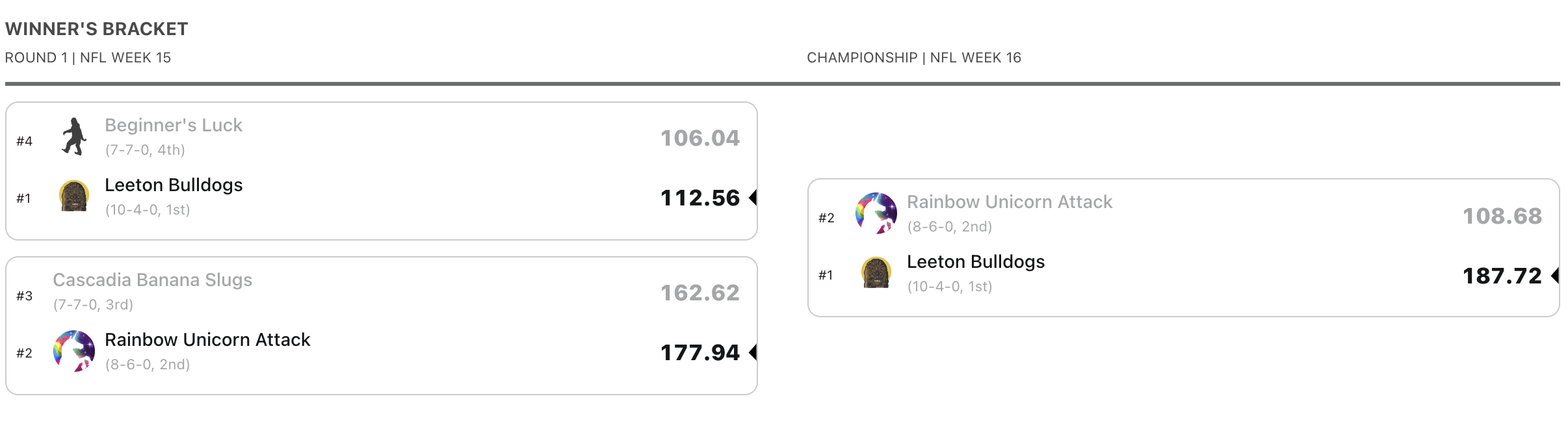This screenshot has width=1568, height=433.
Task: Click winner arrow beside 187.72 score
Action: click(1555, 275)
